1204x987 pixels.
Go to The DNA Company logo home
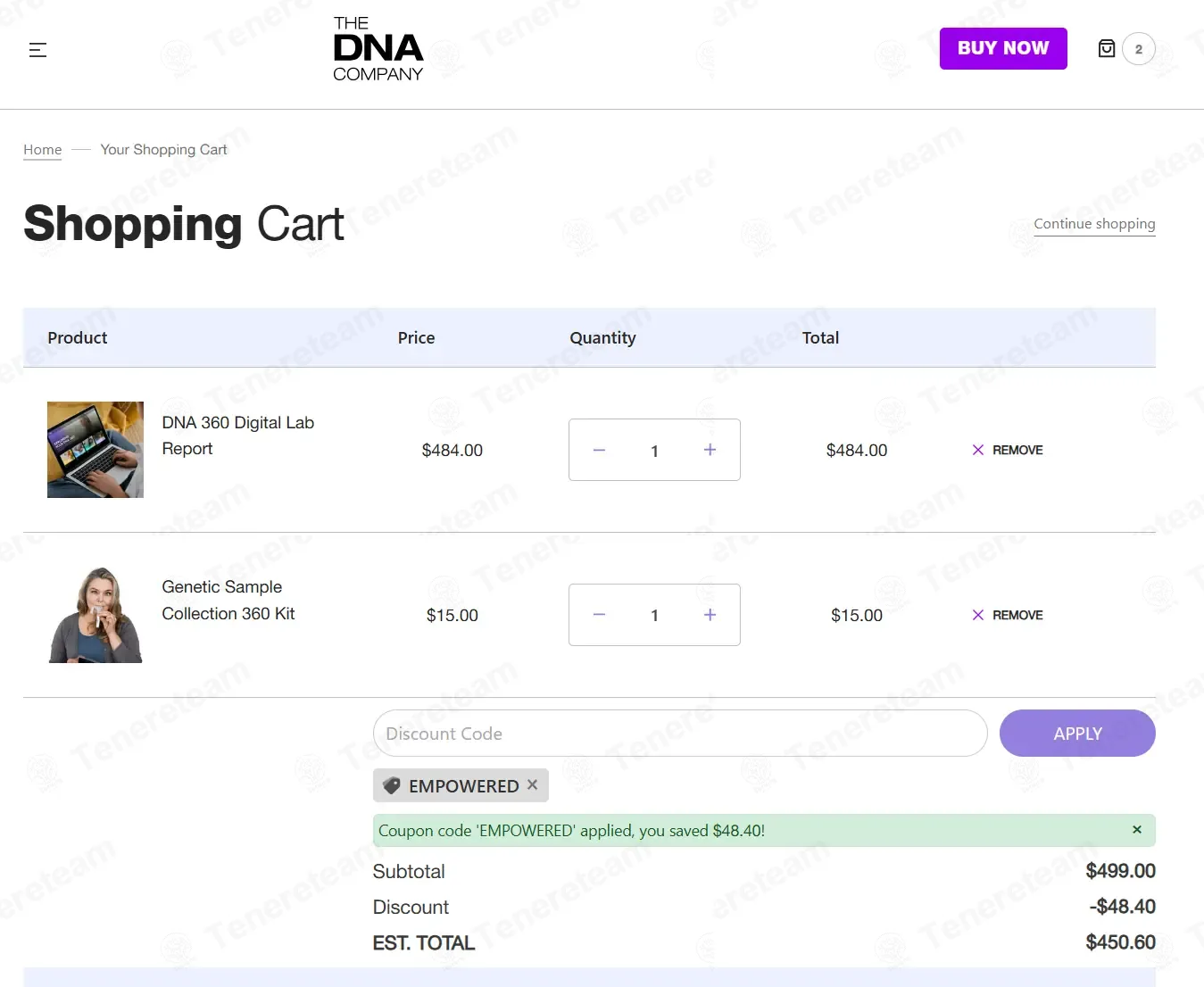click(378, 49)
